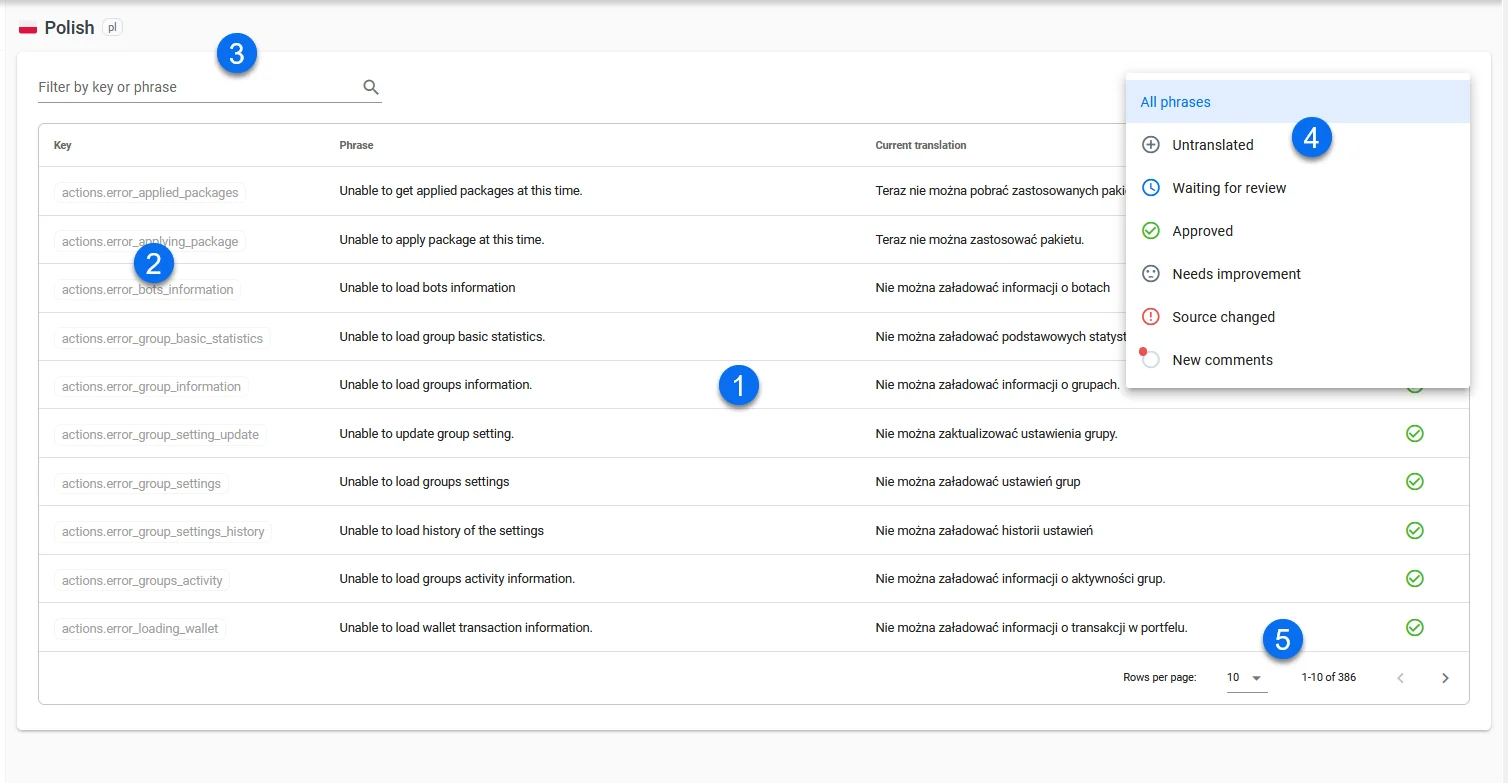The height and width of the screenshot is (783, 1508).
Task: Click the pl language code chip
Action: (x=113, y=28)
